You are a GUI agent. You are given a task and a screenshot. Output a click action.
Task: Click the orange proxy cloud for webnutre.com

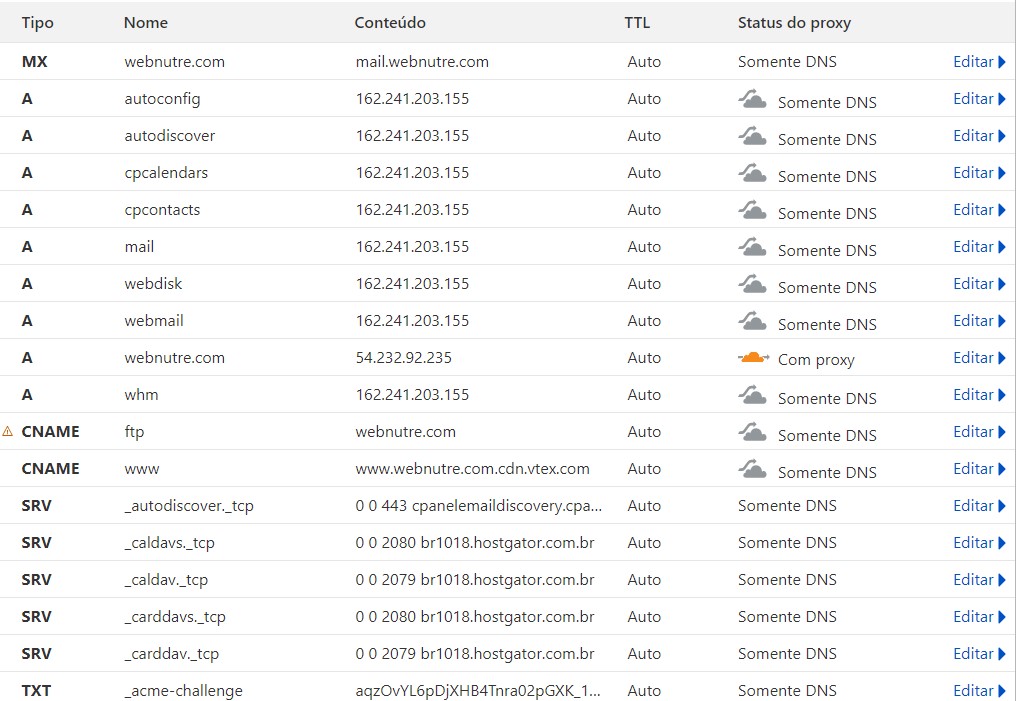coord(752,357)
